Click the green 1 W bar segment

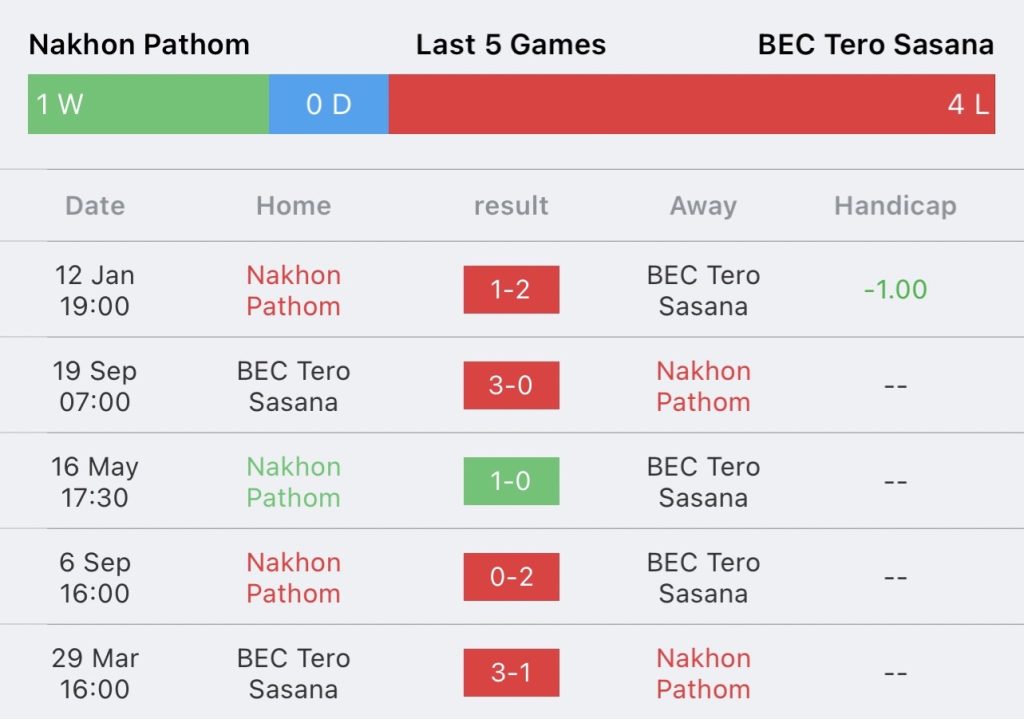(x=148, y=104)
